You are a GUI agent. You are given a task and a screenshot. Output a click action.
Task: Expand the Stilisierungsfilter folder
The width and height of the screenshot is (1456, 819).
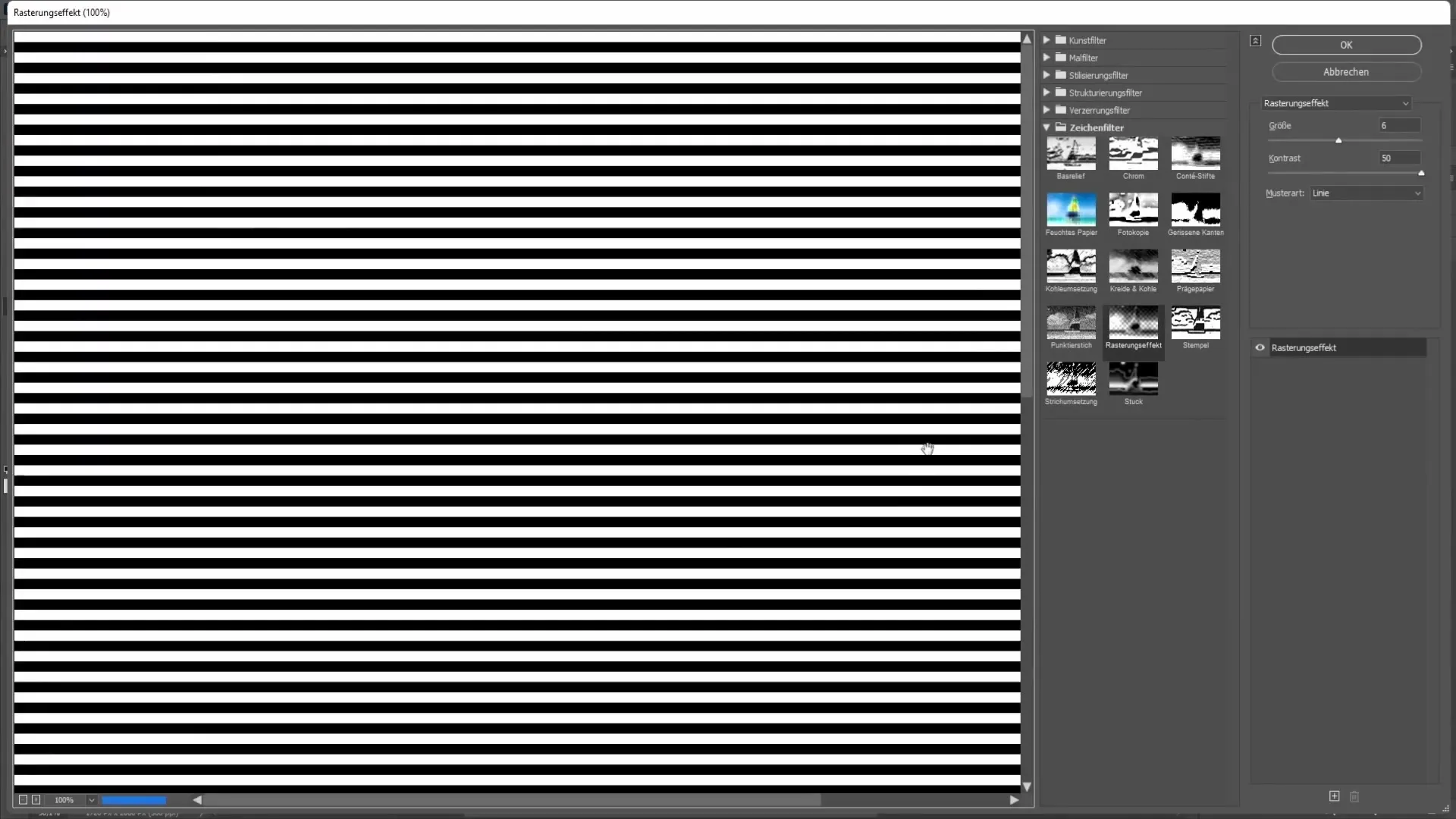click(1046, 75)
